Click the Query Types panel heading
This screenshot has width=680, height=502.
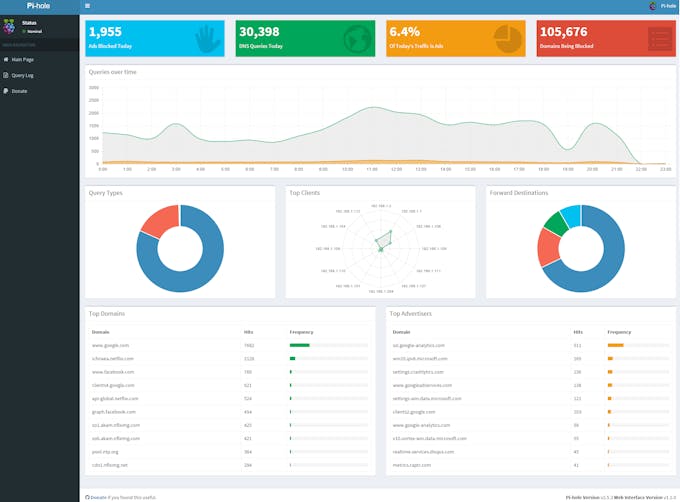click(105, 193)
